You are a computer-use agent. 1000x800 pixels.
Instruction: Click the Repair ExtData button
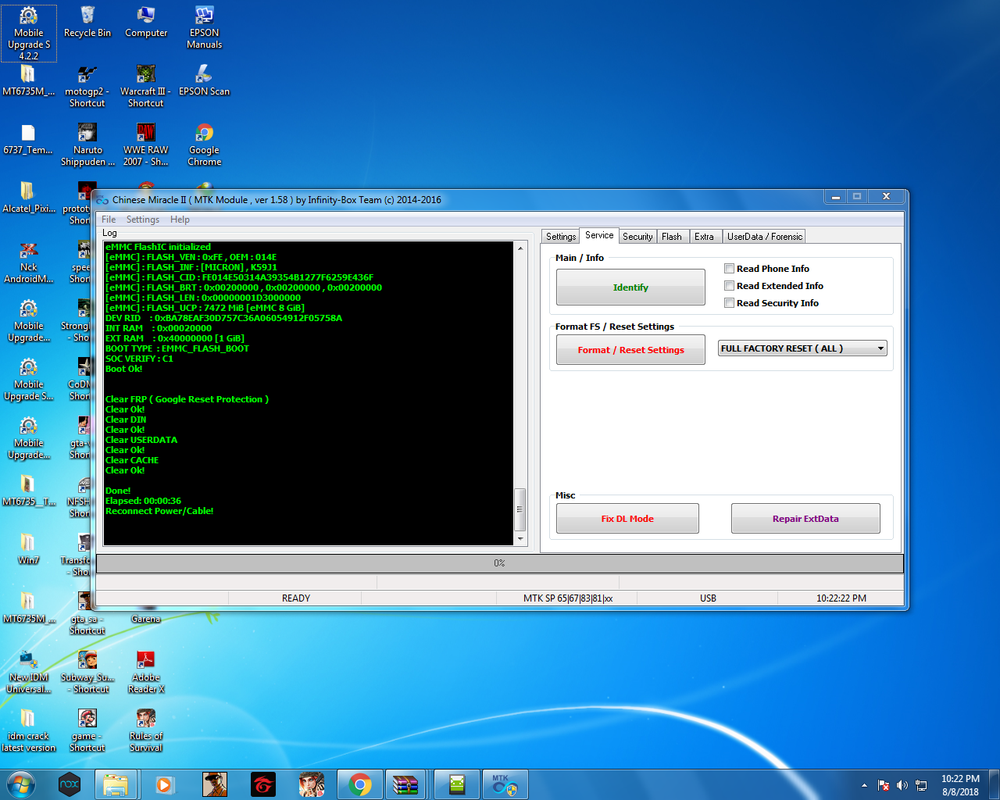(x=805, y=519)
